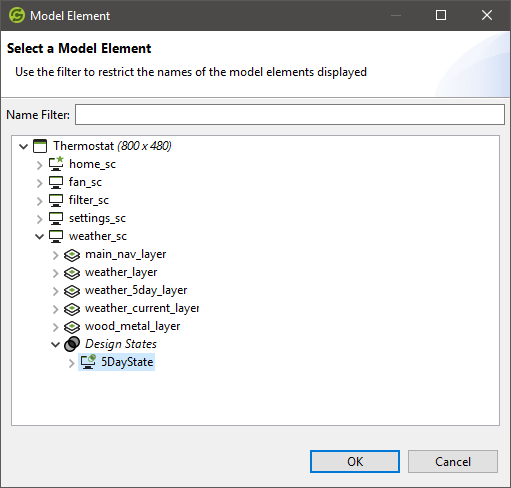Click the Design States overlapping circles icon
Image resolution: width=511 pixels, height=488 pixels.
[x=72, y=344]
